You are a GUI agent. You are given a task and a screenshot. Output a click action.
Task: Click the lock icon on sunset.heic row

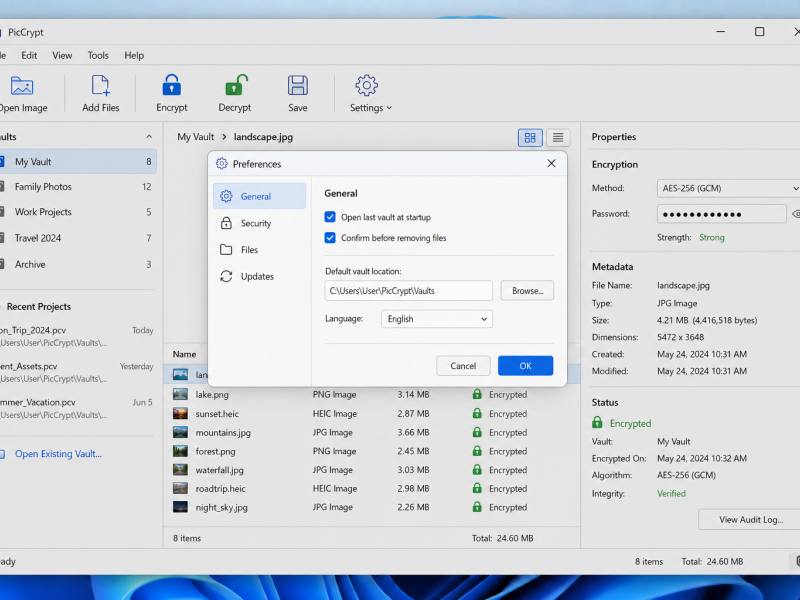477,413
